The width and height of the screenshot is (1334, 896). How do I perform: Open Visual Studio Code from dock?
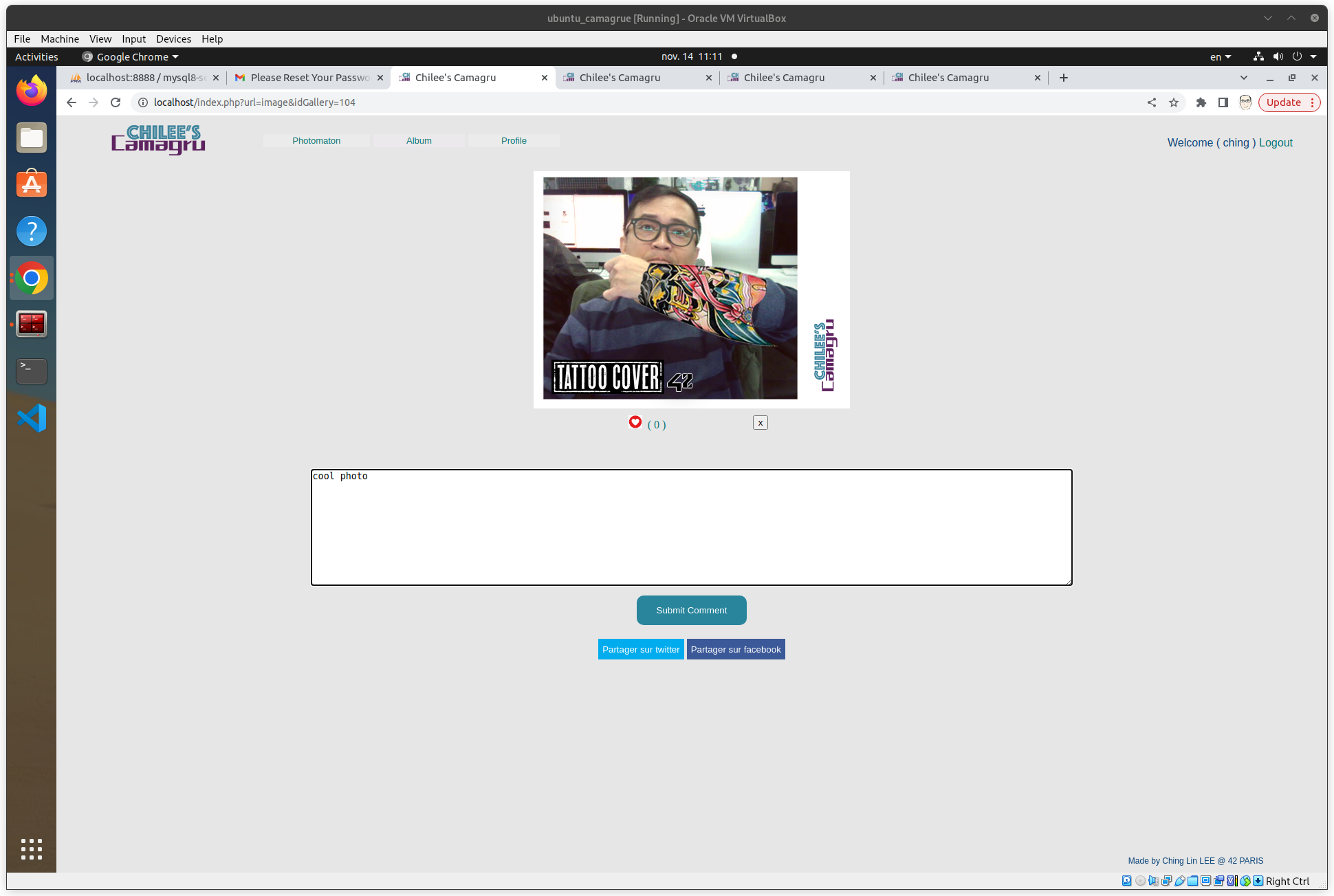pos(32,418)
